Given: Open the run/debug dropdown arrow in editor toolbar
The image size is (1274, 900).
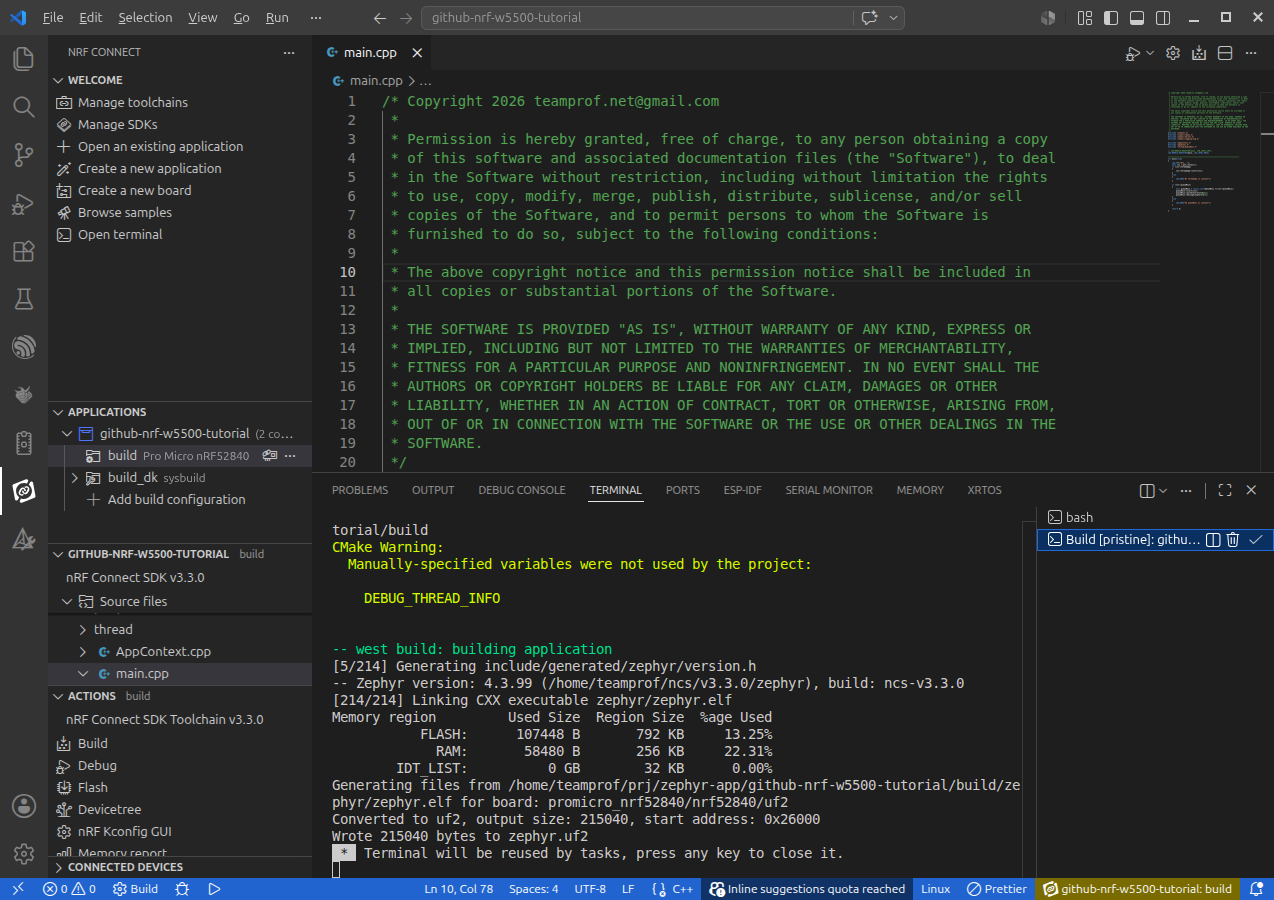Looking at the screenshot, I should tap(1150, 53).
